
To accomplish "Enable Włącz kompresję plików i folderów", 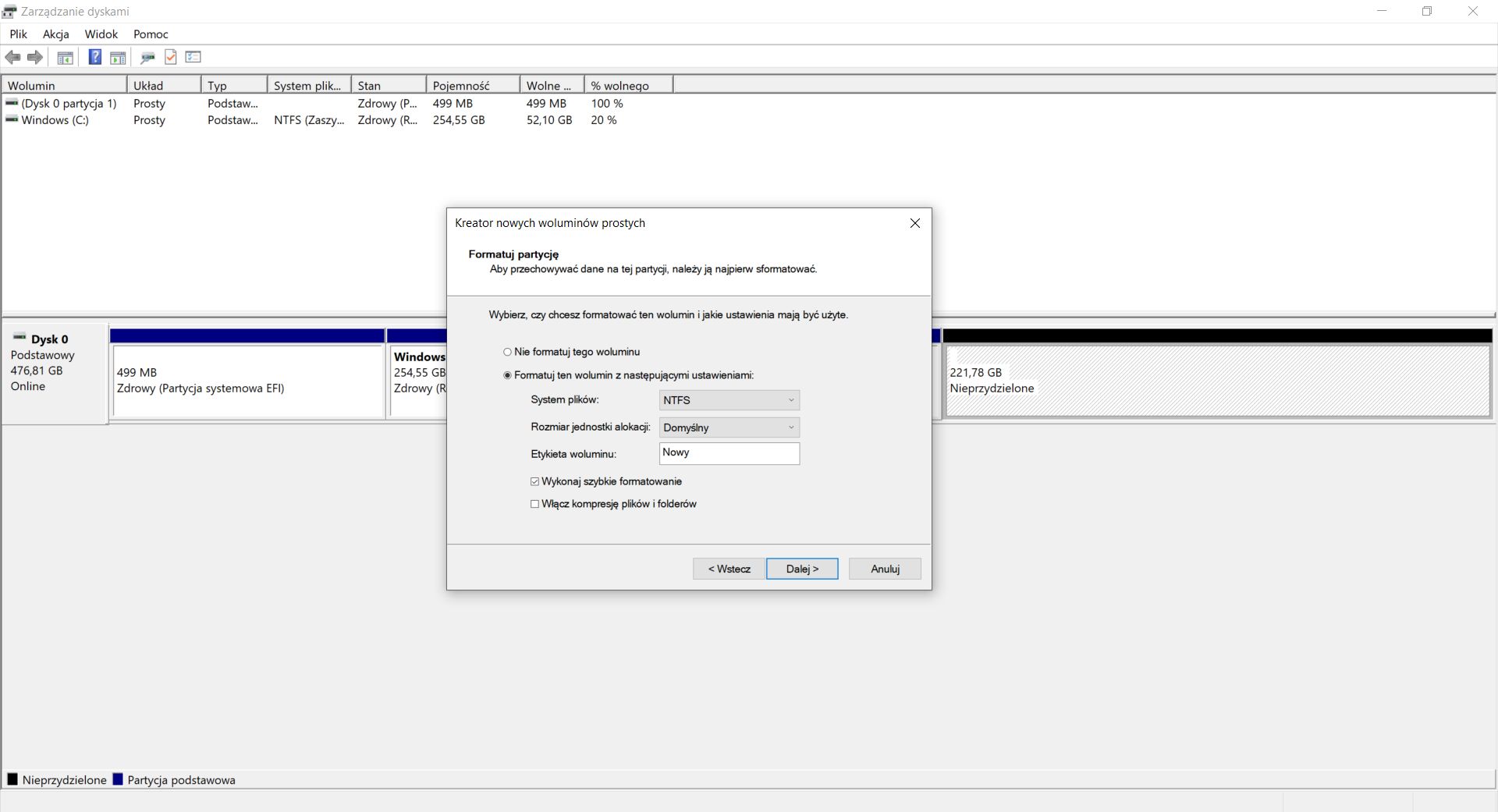I will [x=534, y=504].
